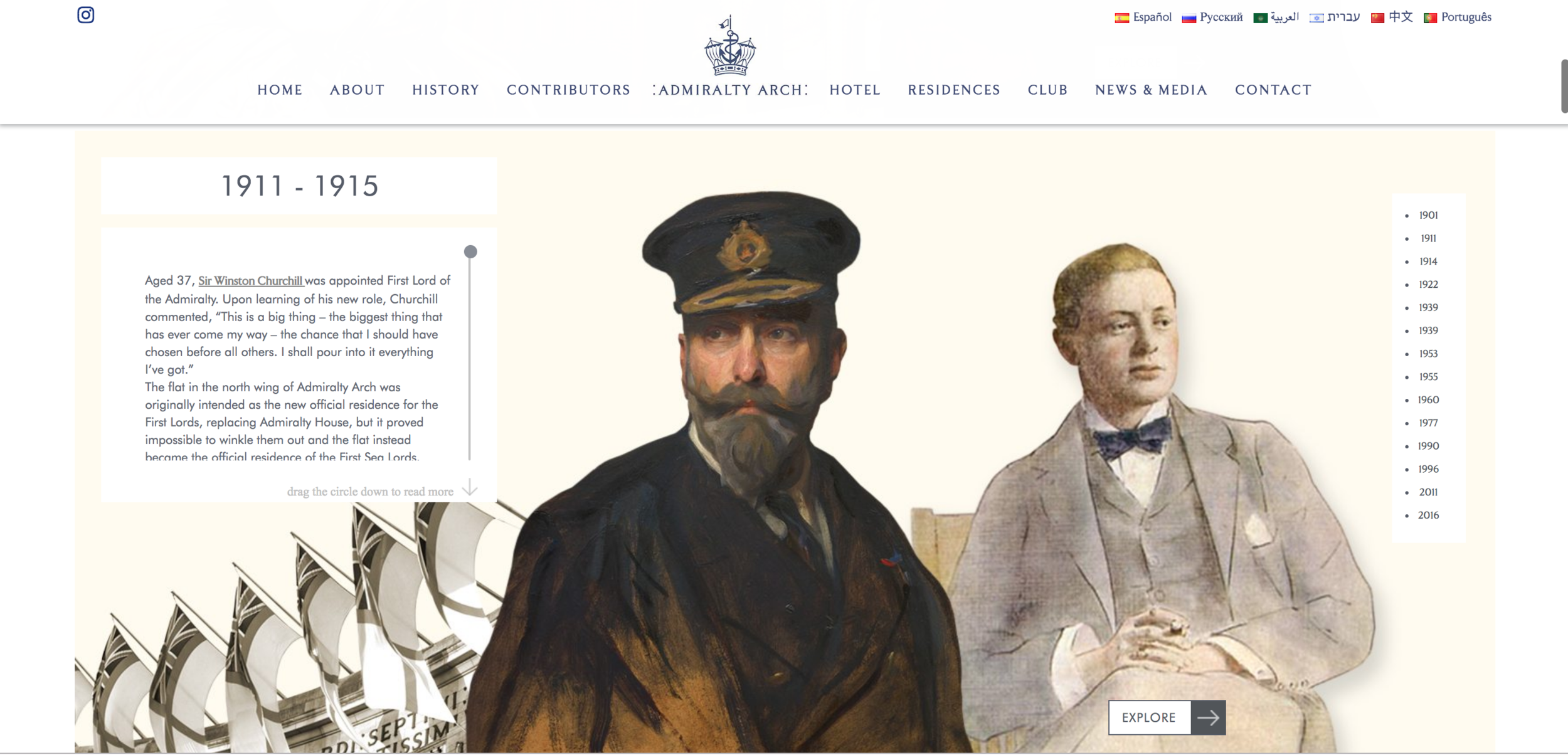
Task: Click the Explore arrow icon
Action: [x=1208, y=717]
